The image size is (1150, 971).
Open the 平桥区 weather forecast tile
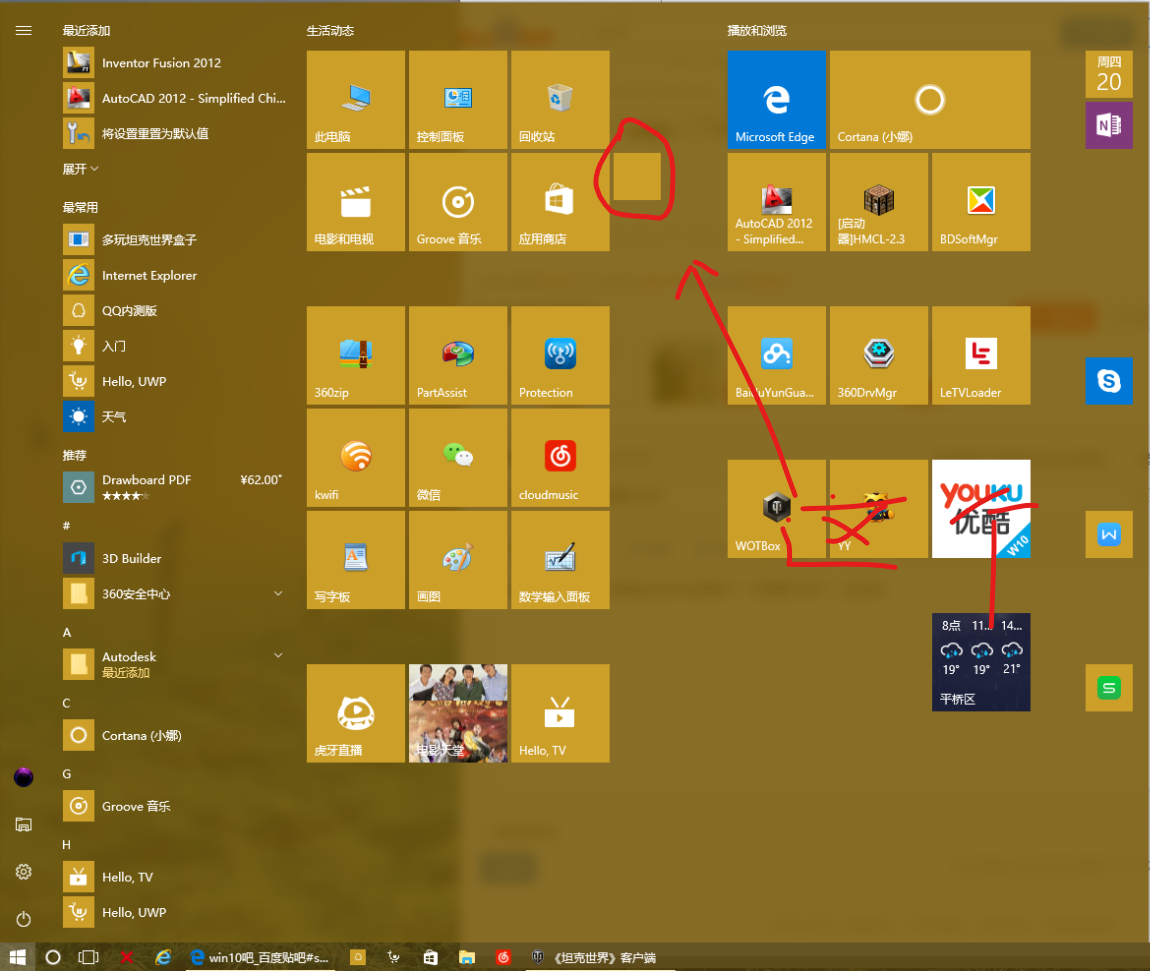(x=981, y=662)
